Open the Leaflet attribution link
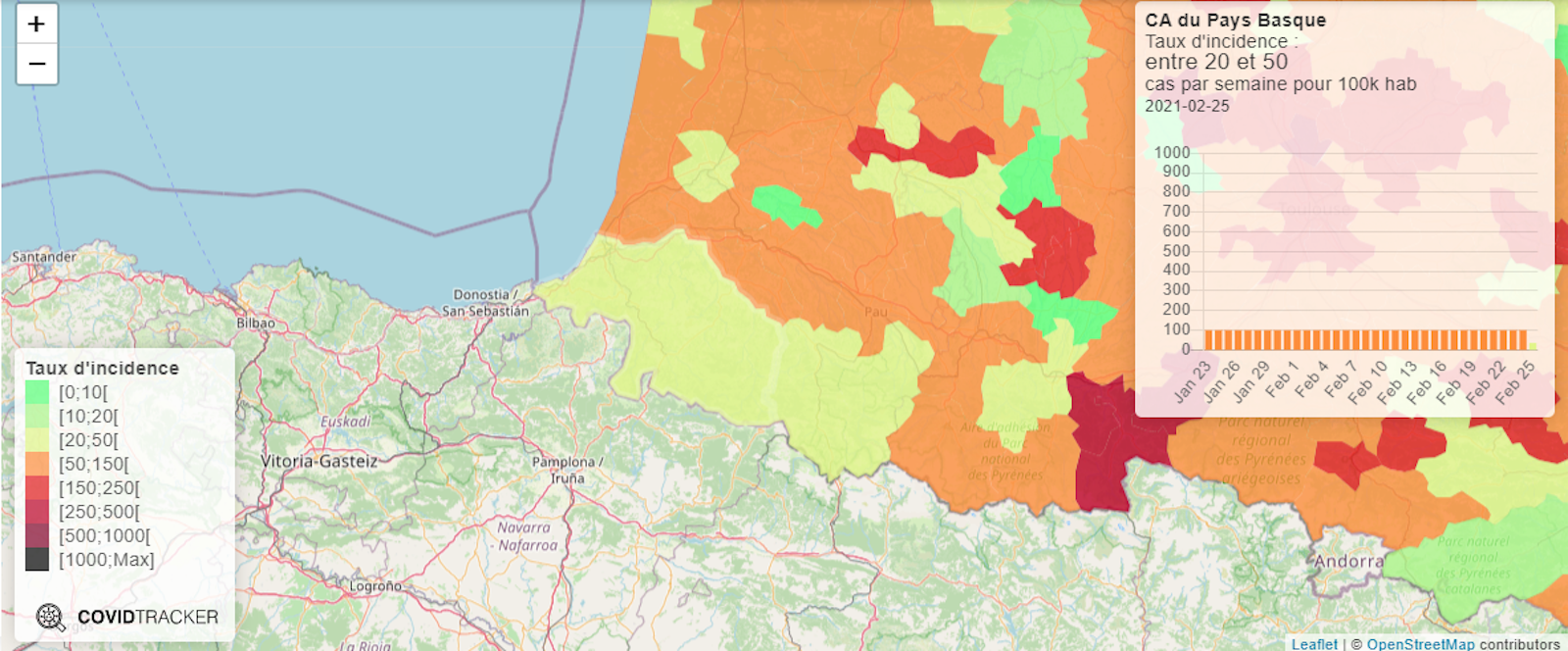The height and width of the screenshot is (651, 1568). click(1313, 643)
